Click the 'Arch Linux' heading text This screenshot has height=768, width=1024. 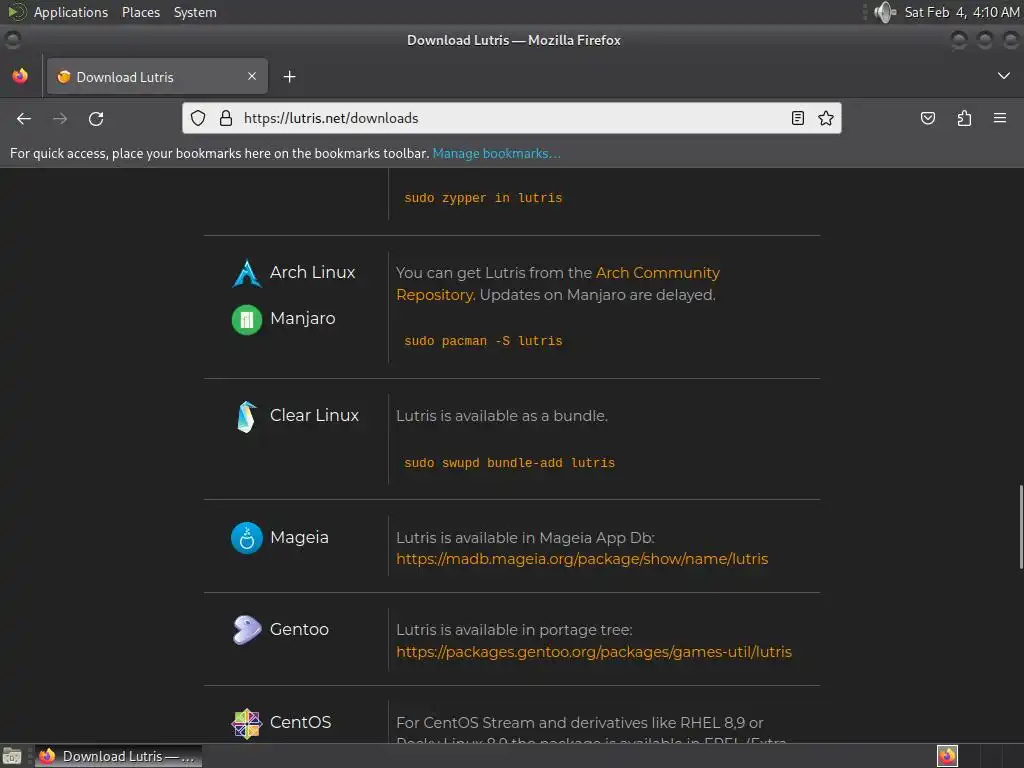(x=313, y=272)
